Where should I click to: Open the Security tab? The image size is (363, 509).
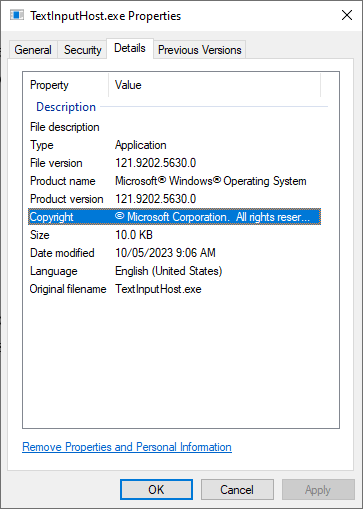82,50
